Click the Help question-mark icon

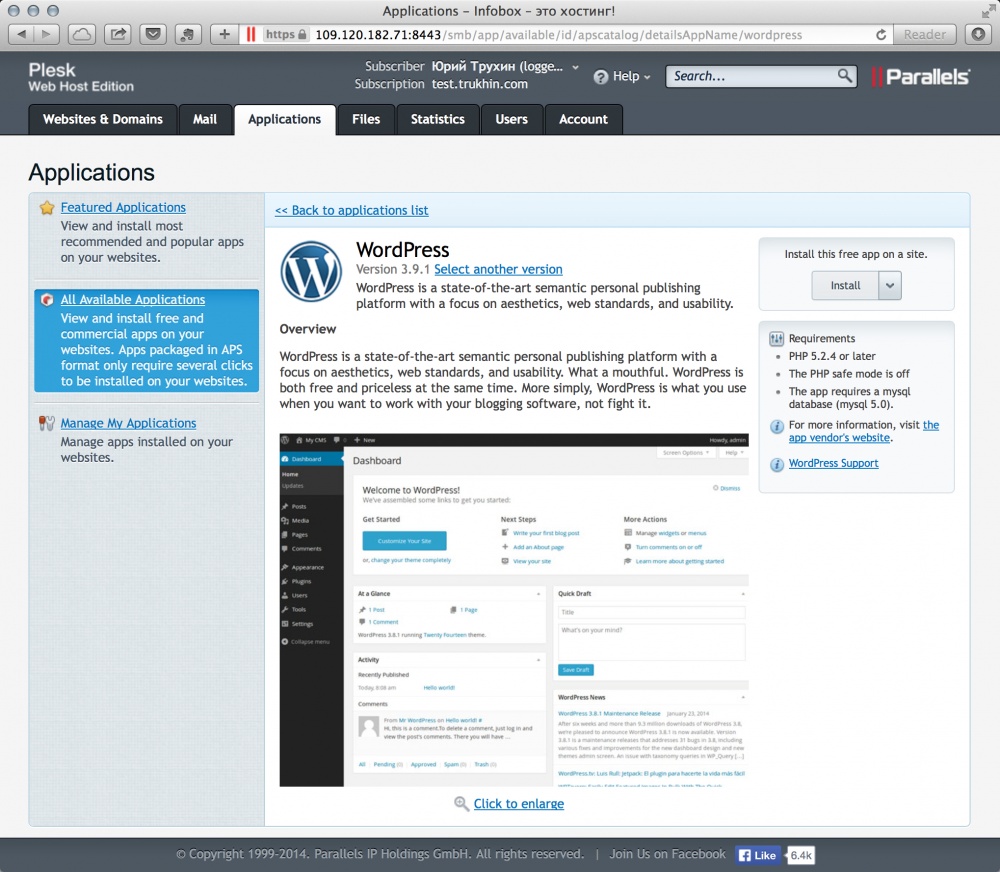click(598, 76)
